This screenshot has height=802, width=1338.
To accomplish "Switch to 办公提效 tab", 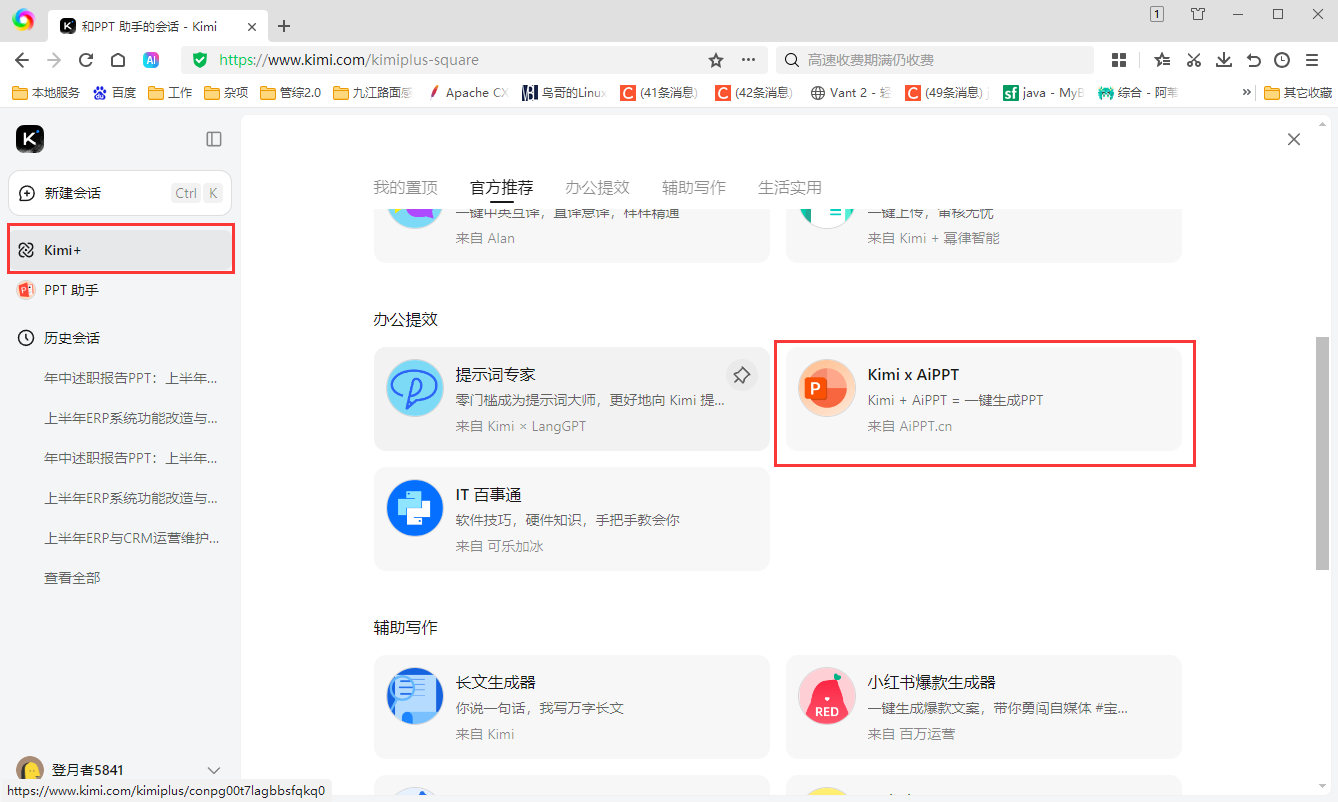I will [x=598, y=187].
